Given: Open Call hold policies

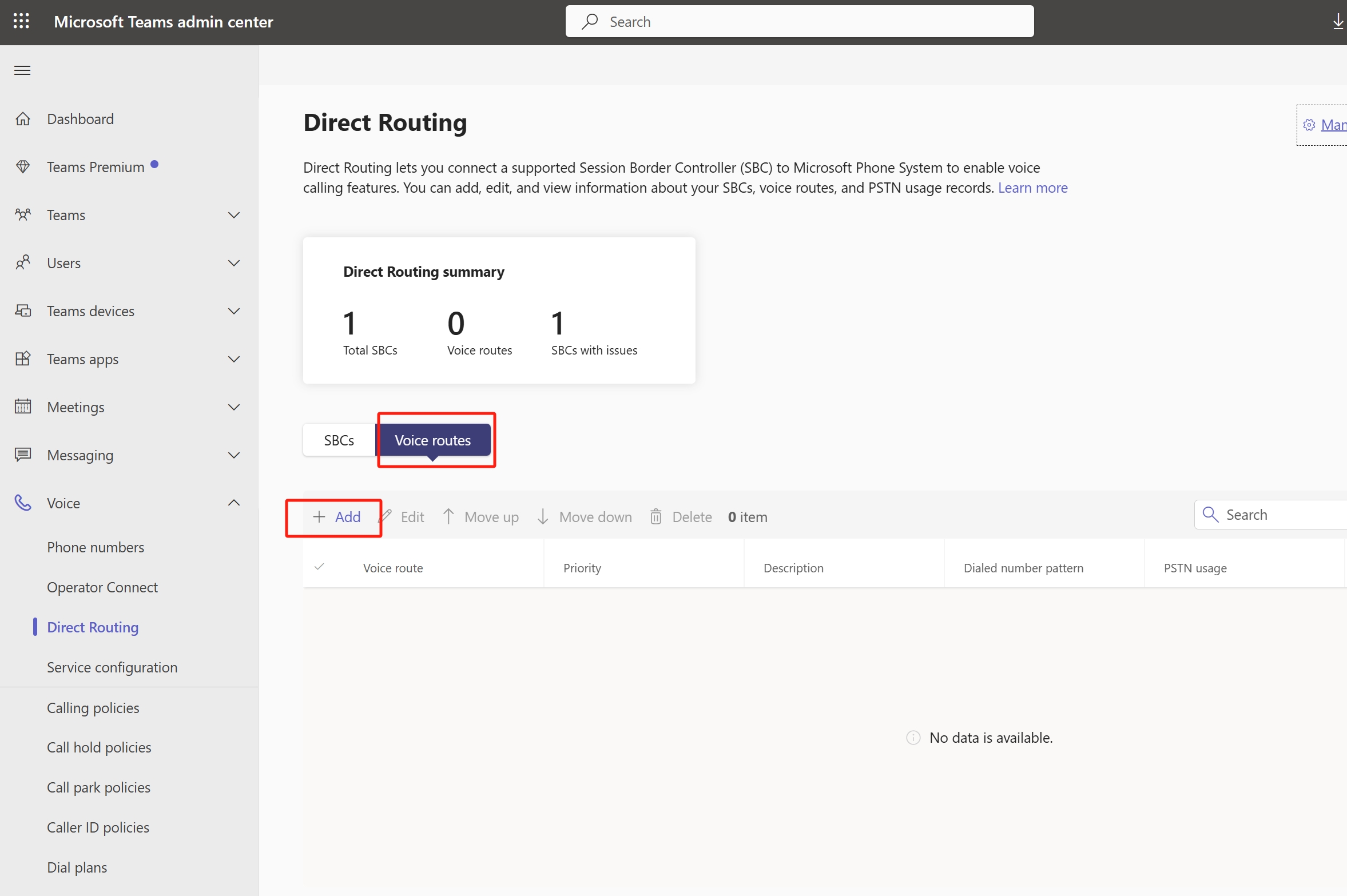Looking at the screenshot, I should tap(99, 747).
